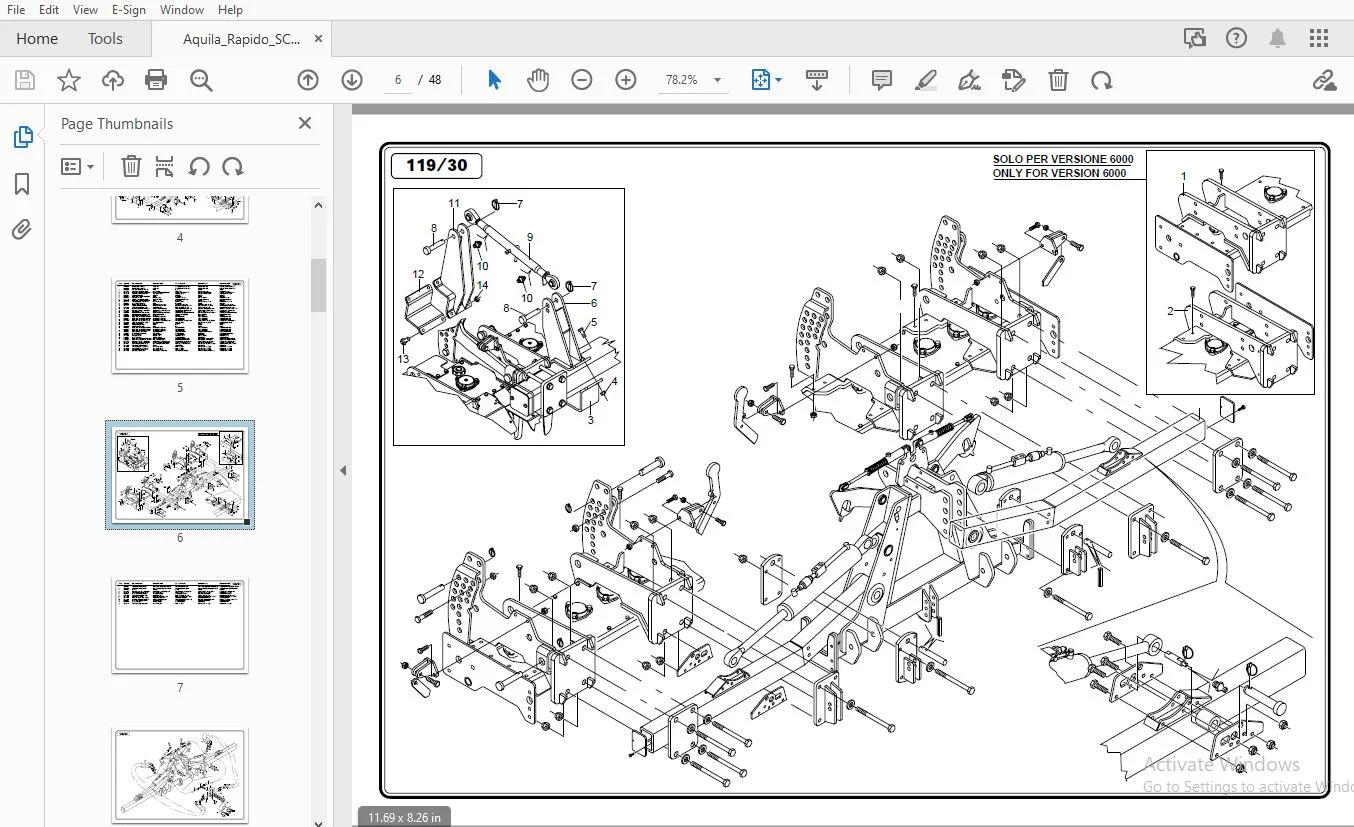Click the share link icon at the toolbar's right end

[x=1324, y=80]
